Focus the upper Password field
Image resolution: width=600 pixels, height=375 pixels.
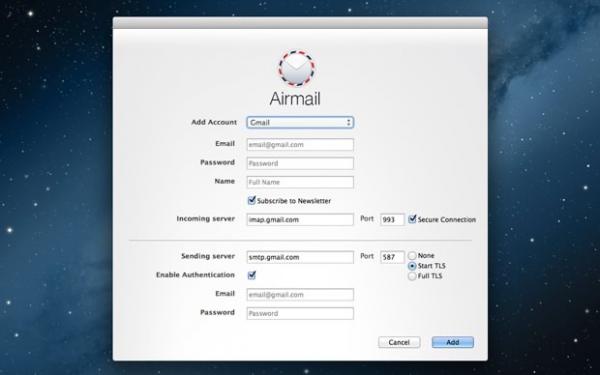pos(300,163)
